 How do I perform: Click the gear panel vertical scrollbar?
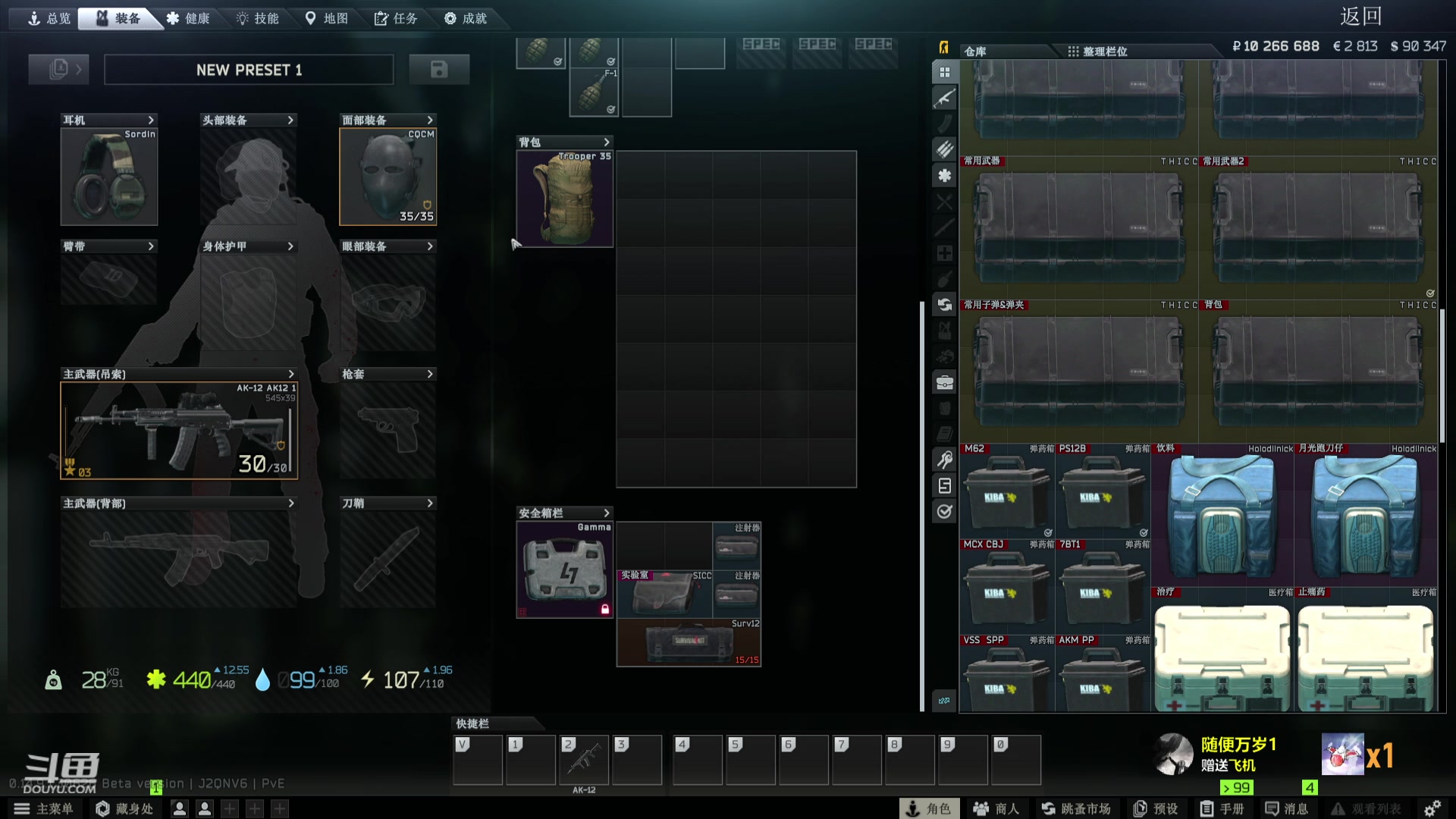tap(922, 507)
